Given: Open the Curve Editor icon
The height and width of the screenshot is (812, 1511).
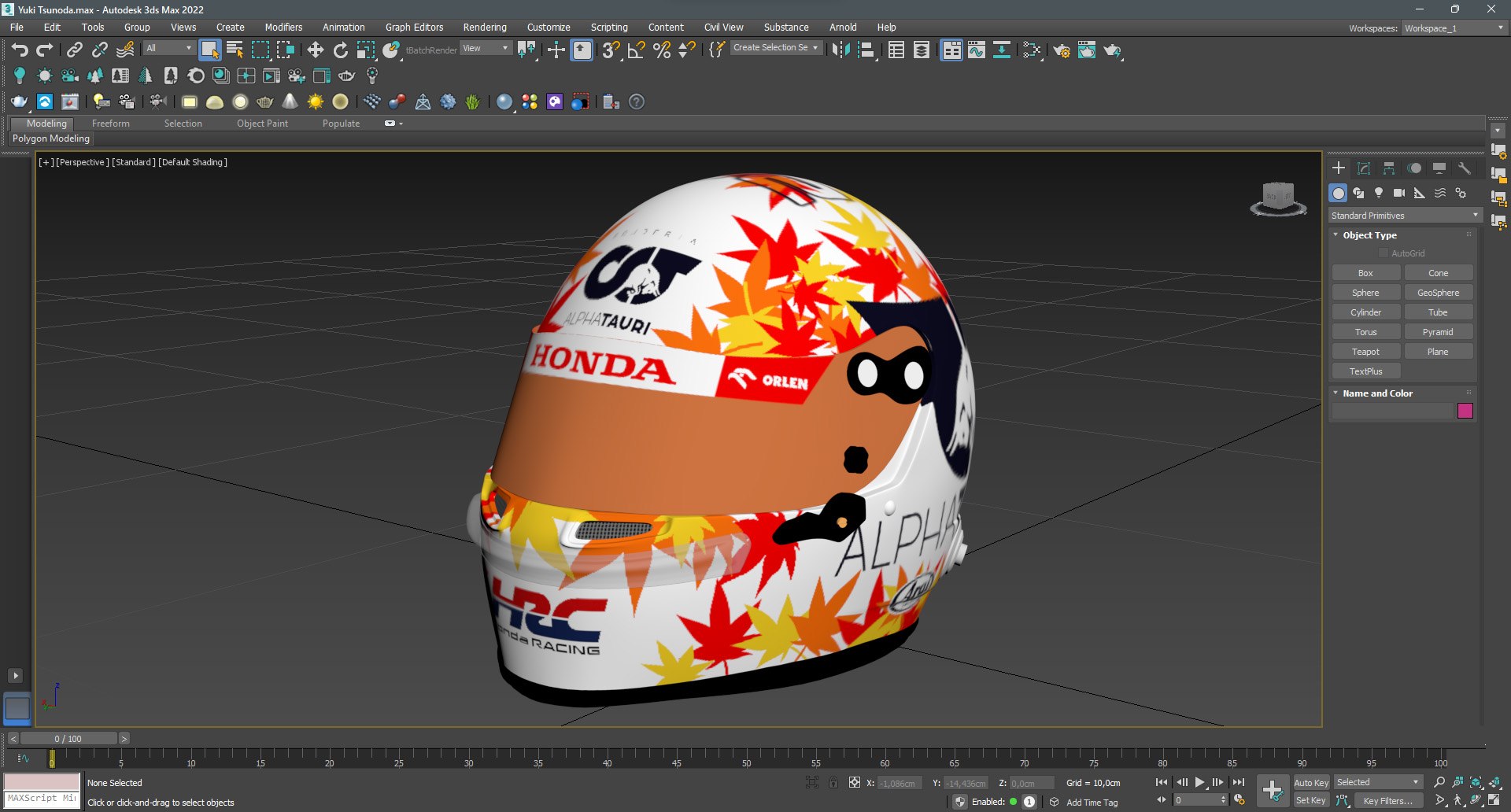Looking at the screenshot, I should tap(977, 50).
